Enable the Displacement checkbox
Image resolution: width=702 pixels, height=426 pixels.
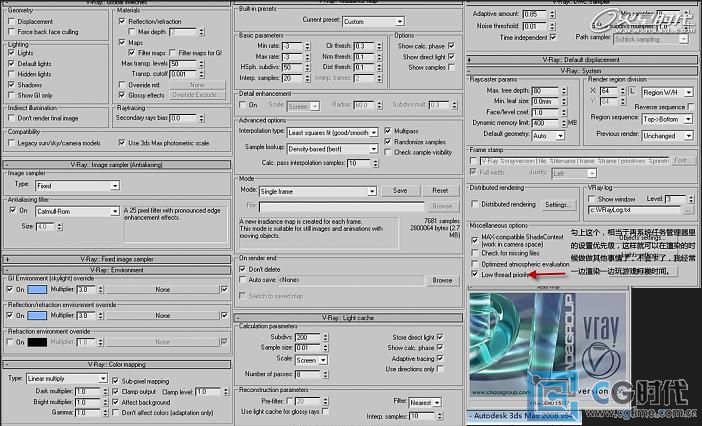(12, 21)
